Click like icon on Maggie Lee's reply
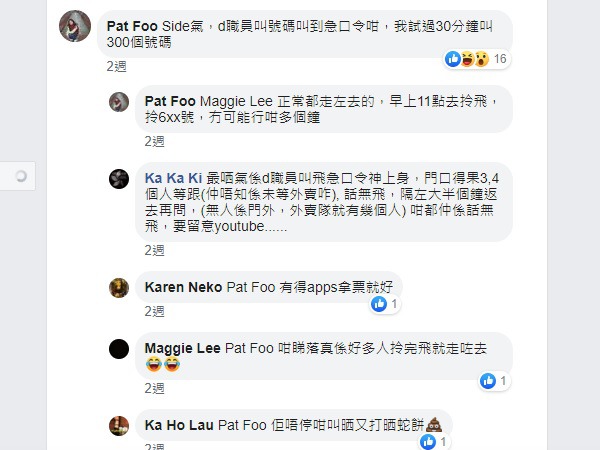 pos(488,381)
